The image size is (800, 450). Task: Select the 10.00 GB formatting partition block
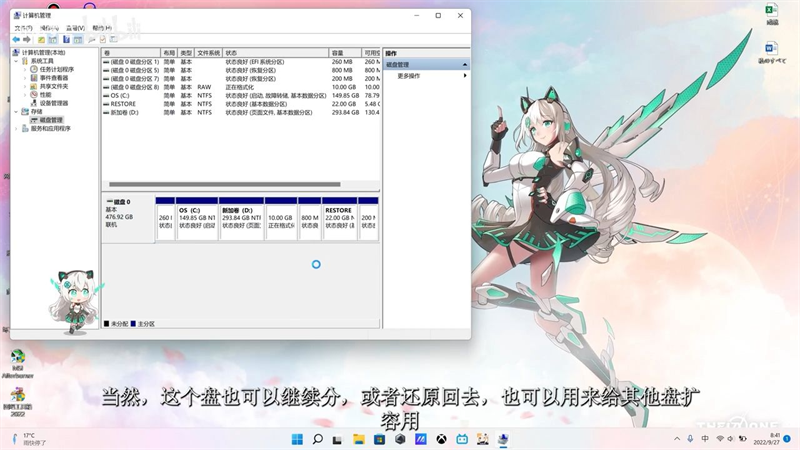(x=281, y=218)
